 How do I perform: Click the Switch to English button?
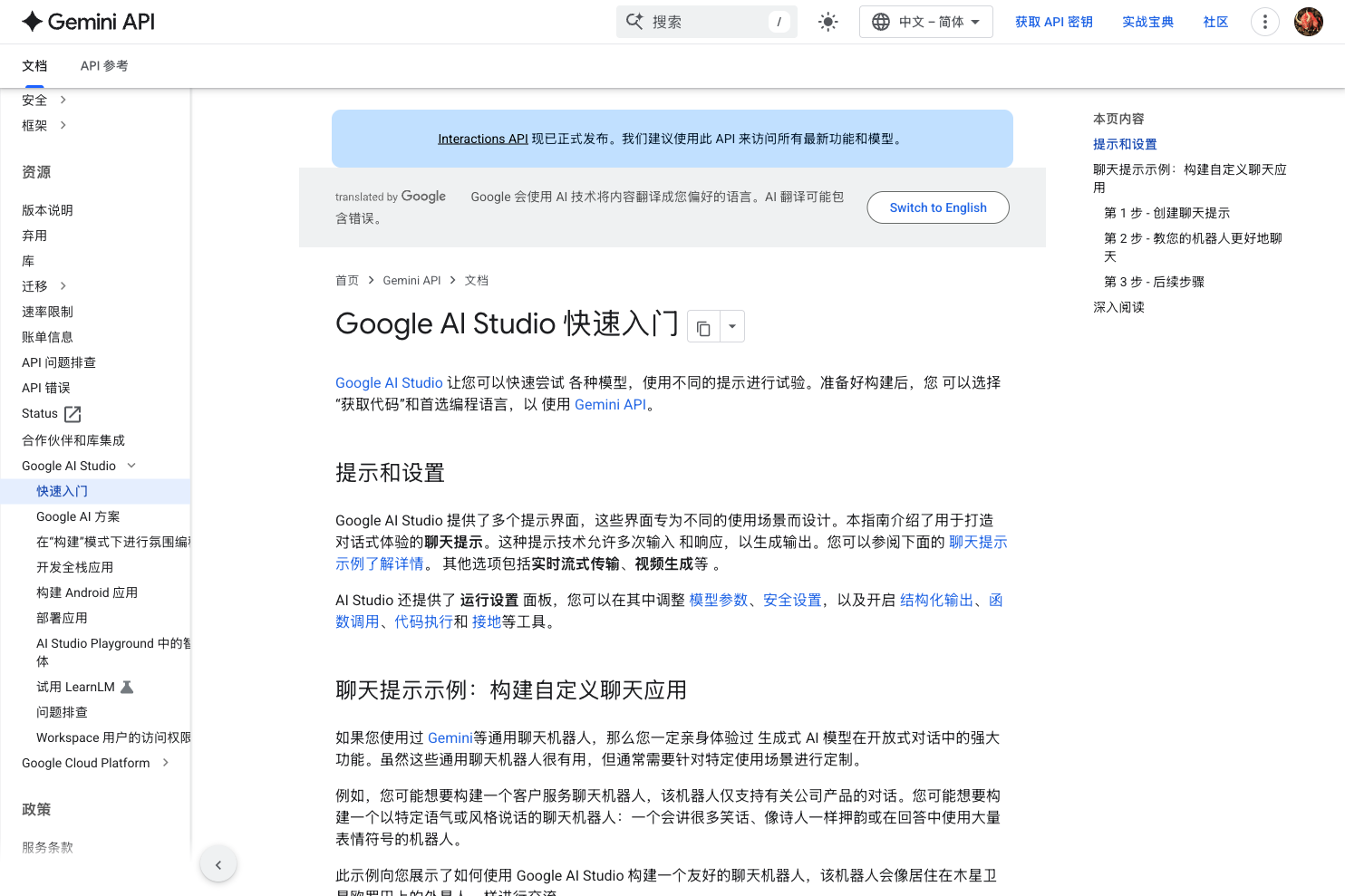pyautogui.click(x=938, y=207)
